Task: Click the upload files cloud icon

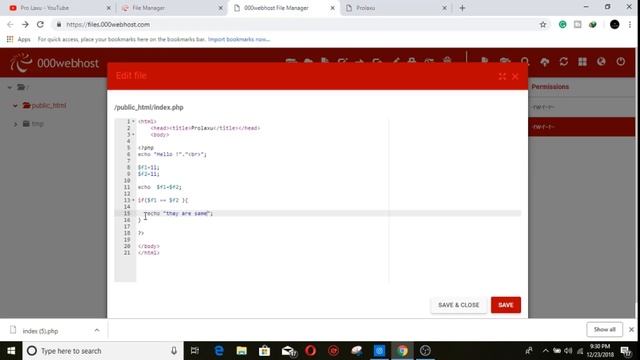Action: click(544, 62)
